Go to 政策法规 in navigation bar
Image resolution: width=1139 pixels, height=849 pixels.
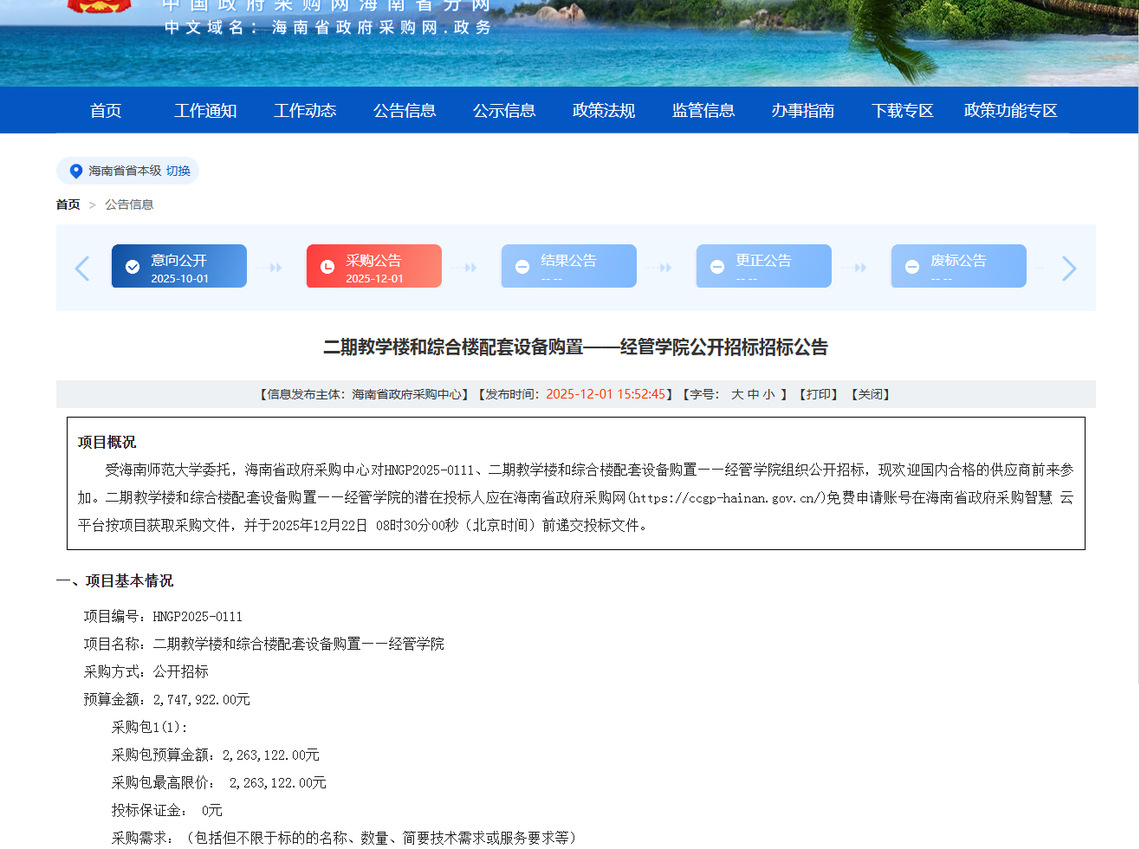tap(604, 111)
